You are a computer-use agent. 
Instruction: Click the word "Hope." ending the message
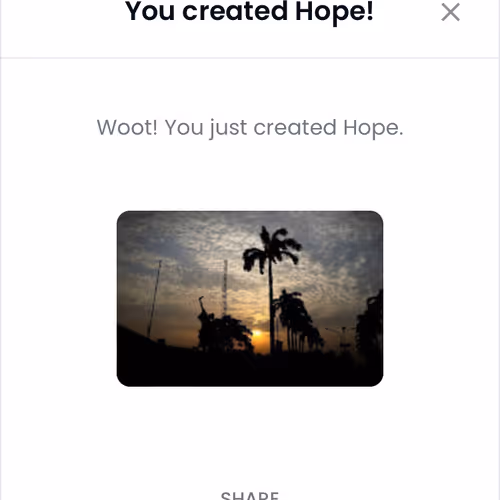pos(373,128)
